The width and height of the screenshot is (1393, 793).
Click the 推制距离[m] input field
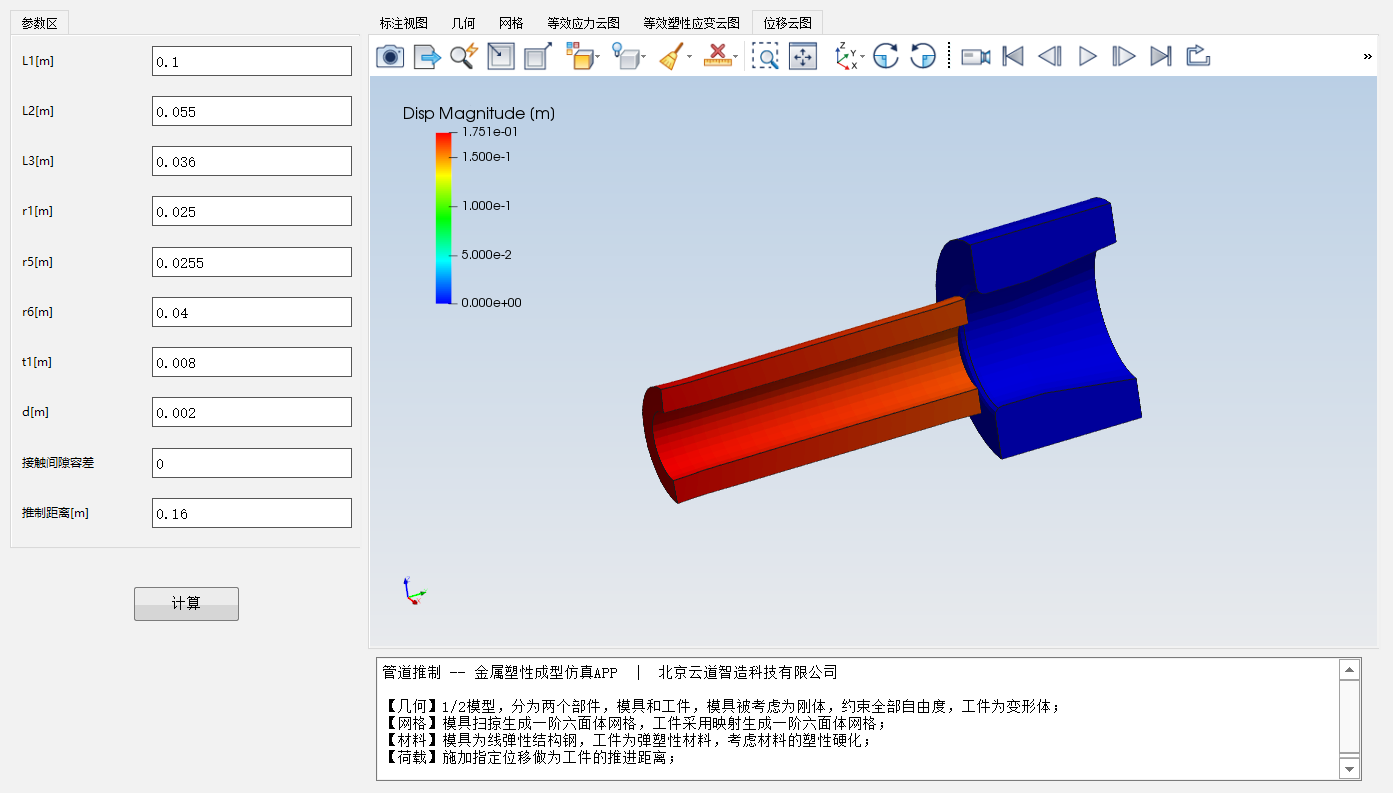click(252, 513)
